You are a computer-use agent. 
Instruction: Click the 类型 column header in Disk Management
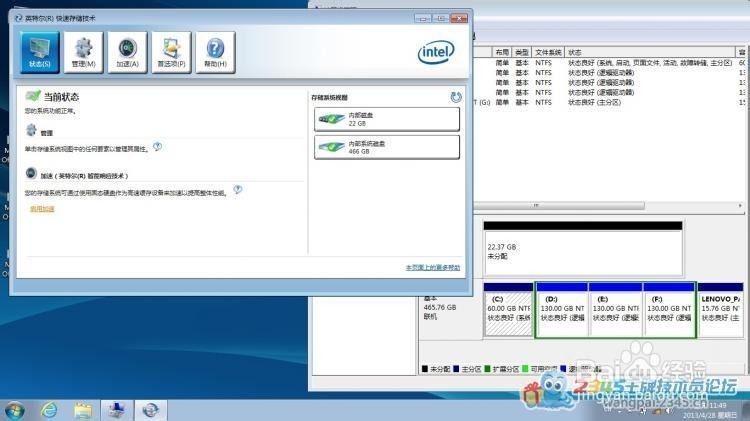[x=521, y=52]
